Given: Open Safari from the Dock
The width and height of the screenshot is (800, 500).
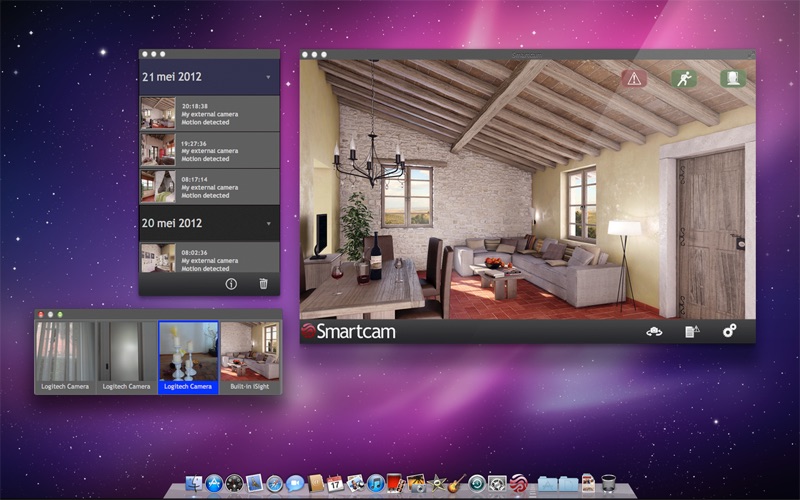Looking at the screenshot, I should click(275, 483).
